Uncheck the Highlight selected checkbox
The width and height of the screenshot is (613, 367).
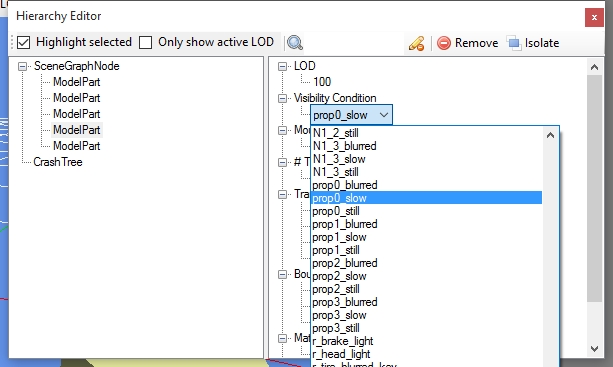pos(23,42)
